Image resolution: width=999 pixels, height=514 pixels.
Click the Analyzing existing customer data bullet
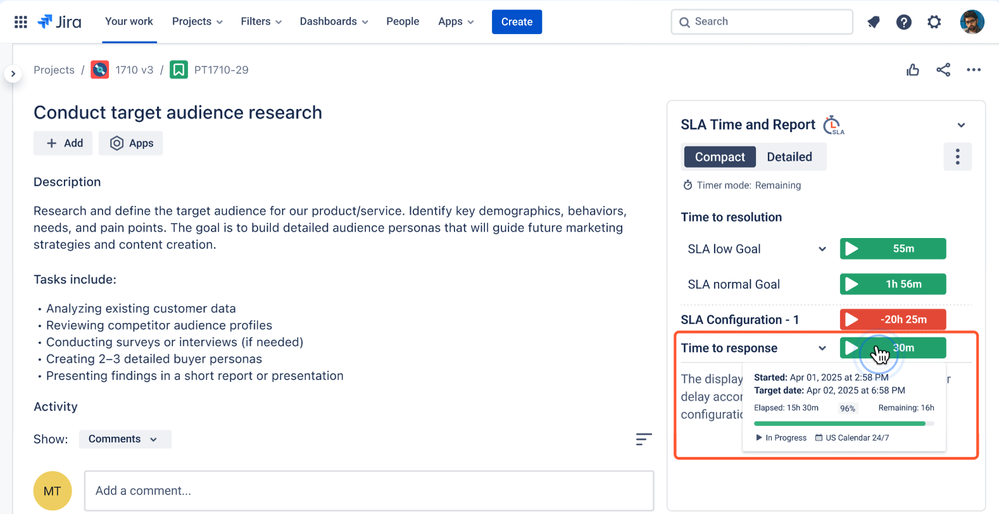pos(141,309)
